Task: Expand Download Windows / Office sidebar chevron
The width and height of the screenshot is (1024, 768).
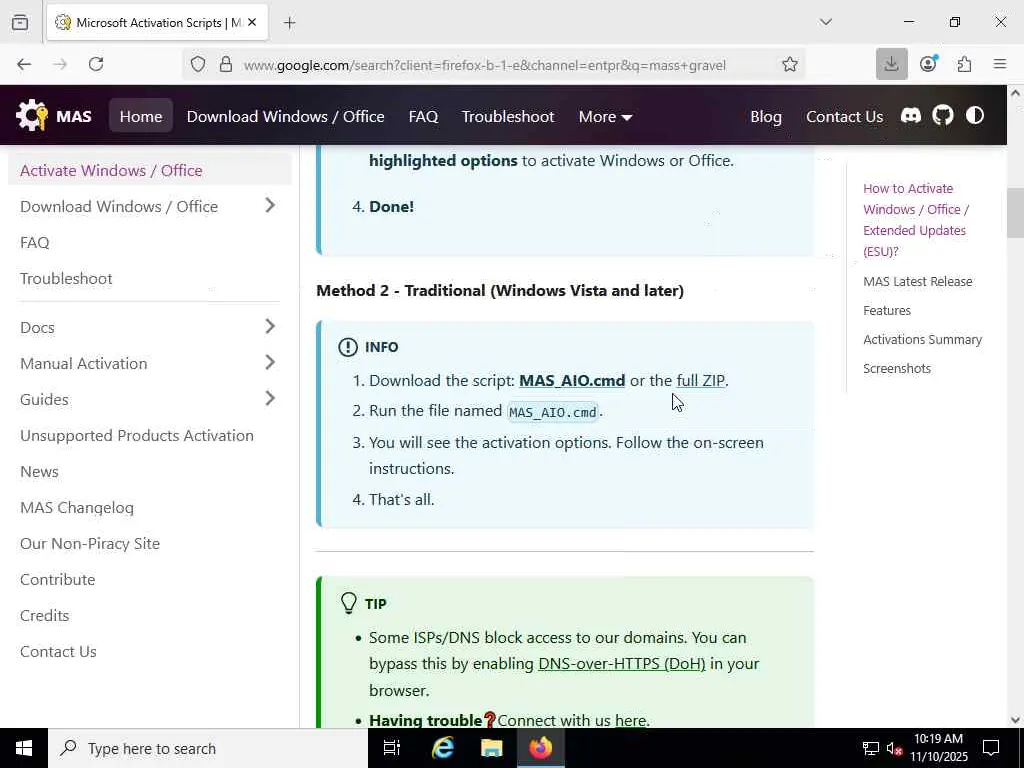Action: coord(270,206)
